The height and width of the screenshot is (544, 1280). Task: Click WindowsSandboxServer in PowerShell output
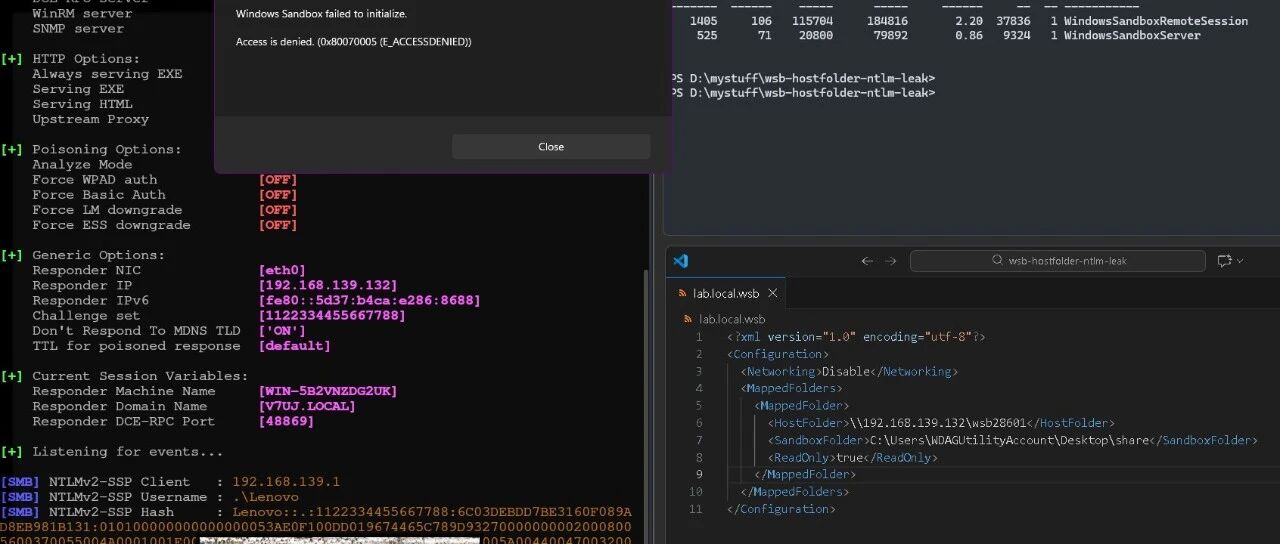point(1132,36)
